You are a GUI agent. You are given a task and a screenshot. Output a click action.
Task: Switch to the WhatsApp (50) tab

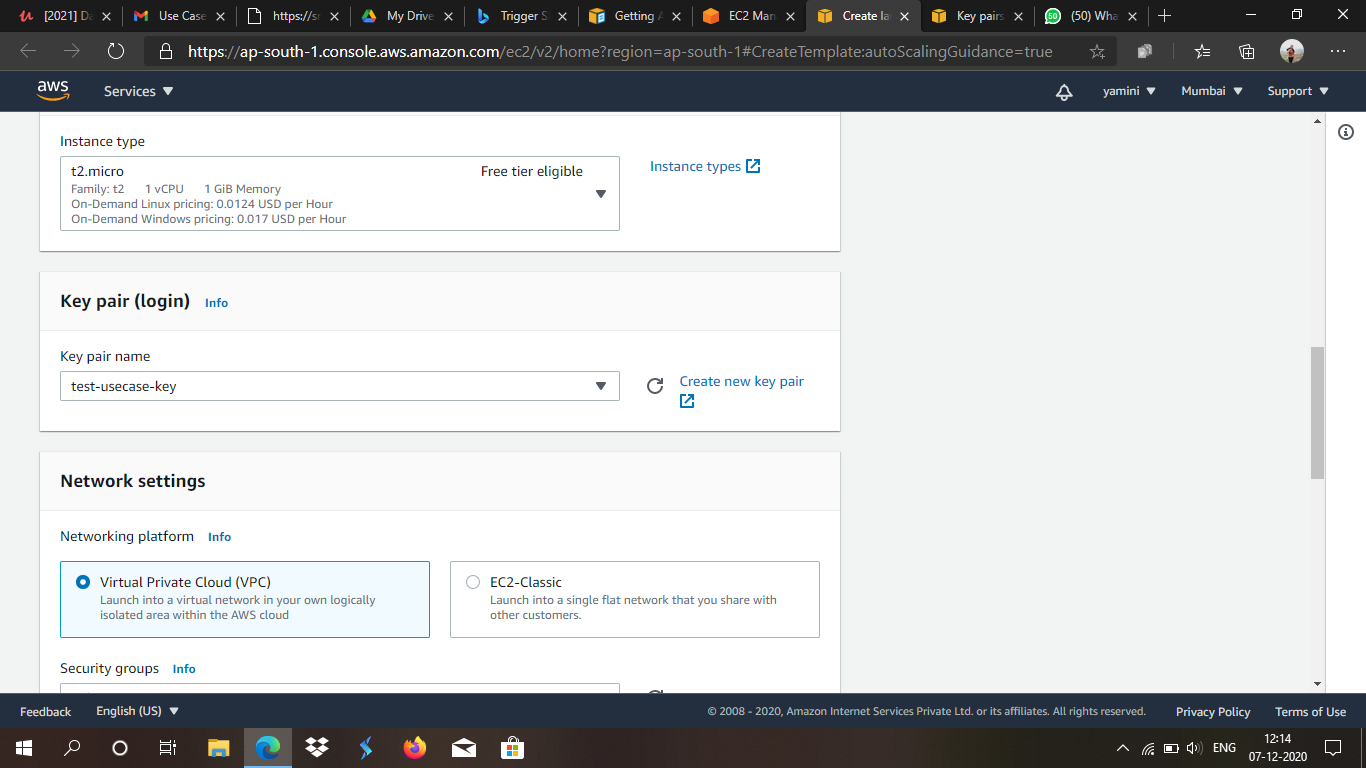(1091, 16)
